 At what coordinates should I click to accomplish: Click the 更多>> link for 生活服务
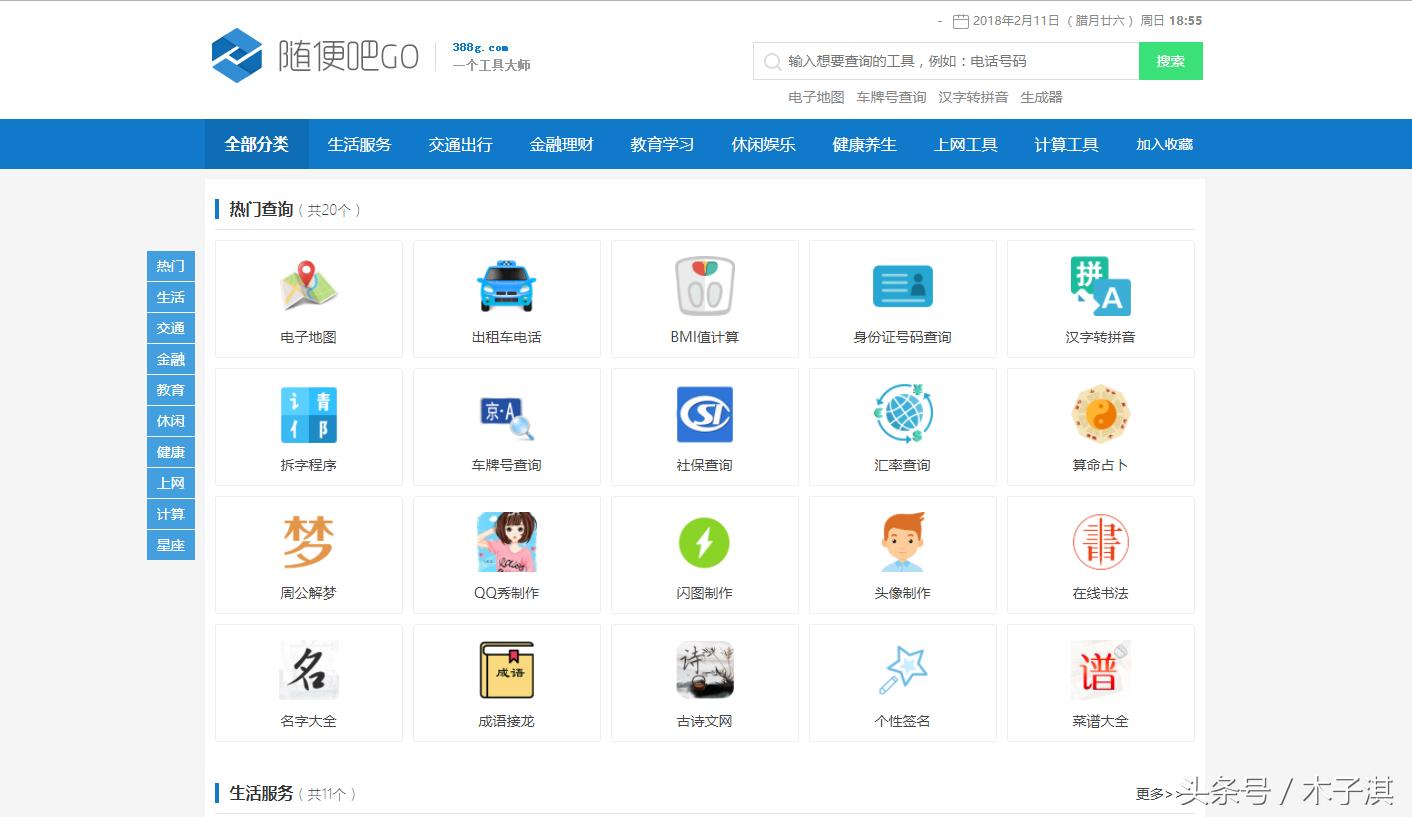1156,794
